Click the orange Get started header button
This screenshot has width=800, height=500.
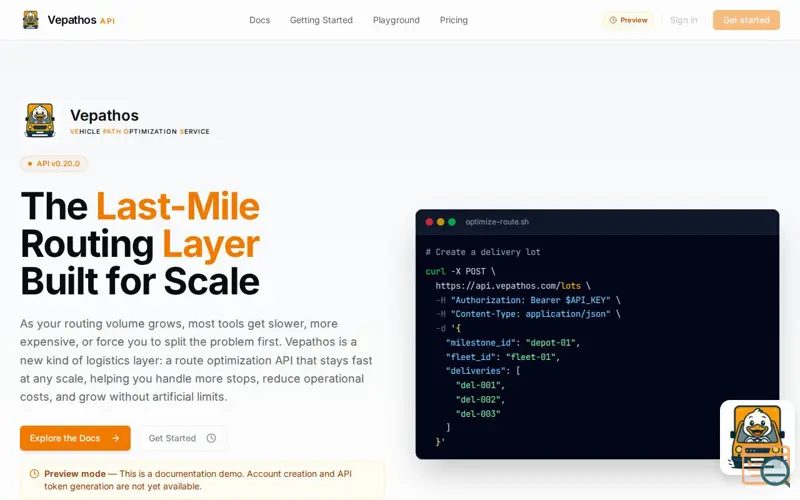click(746, 20)
